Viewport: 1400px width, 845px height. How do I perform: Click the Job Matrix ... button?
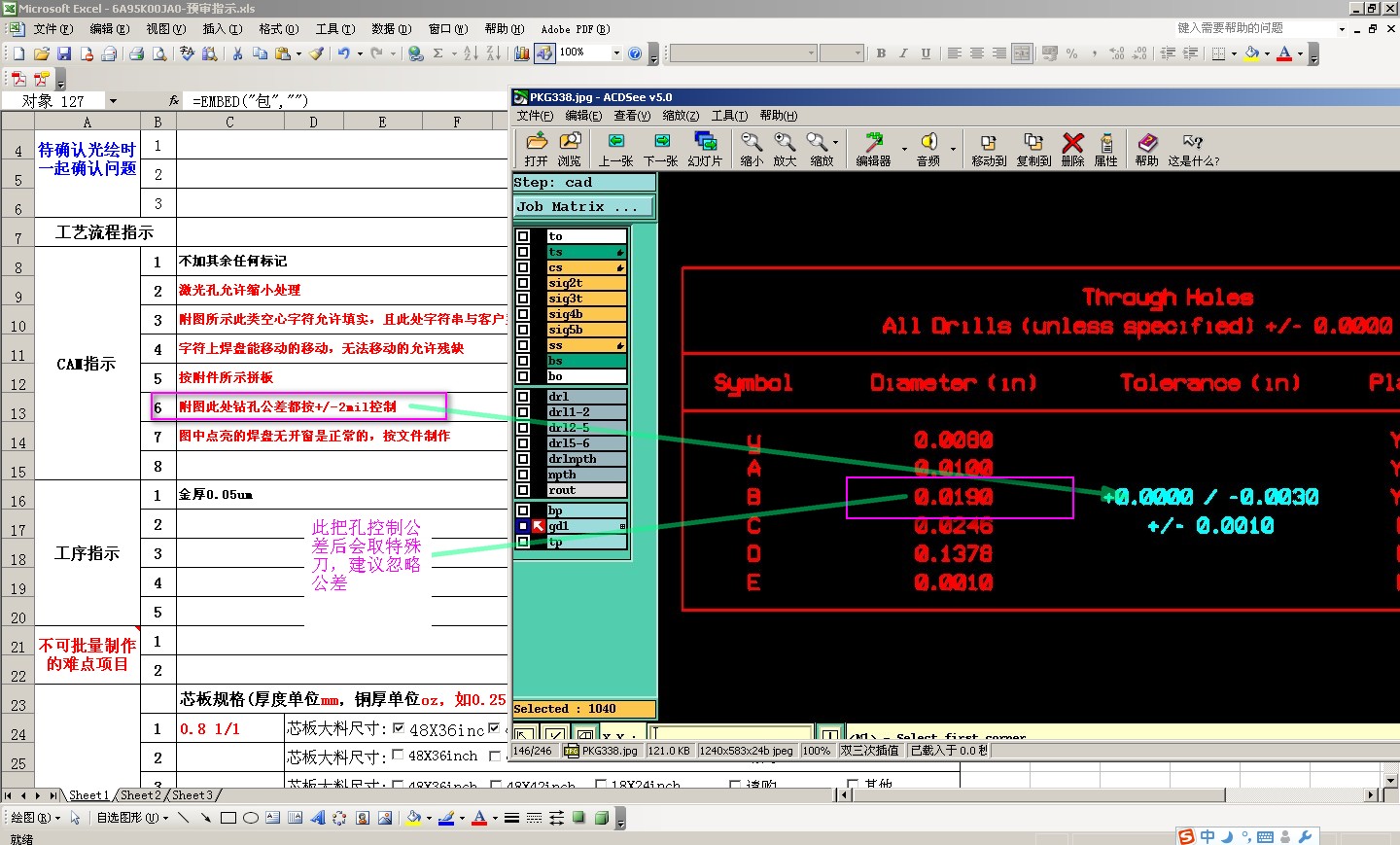pyautogui.click(x=583, y=207)
